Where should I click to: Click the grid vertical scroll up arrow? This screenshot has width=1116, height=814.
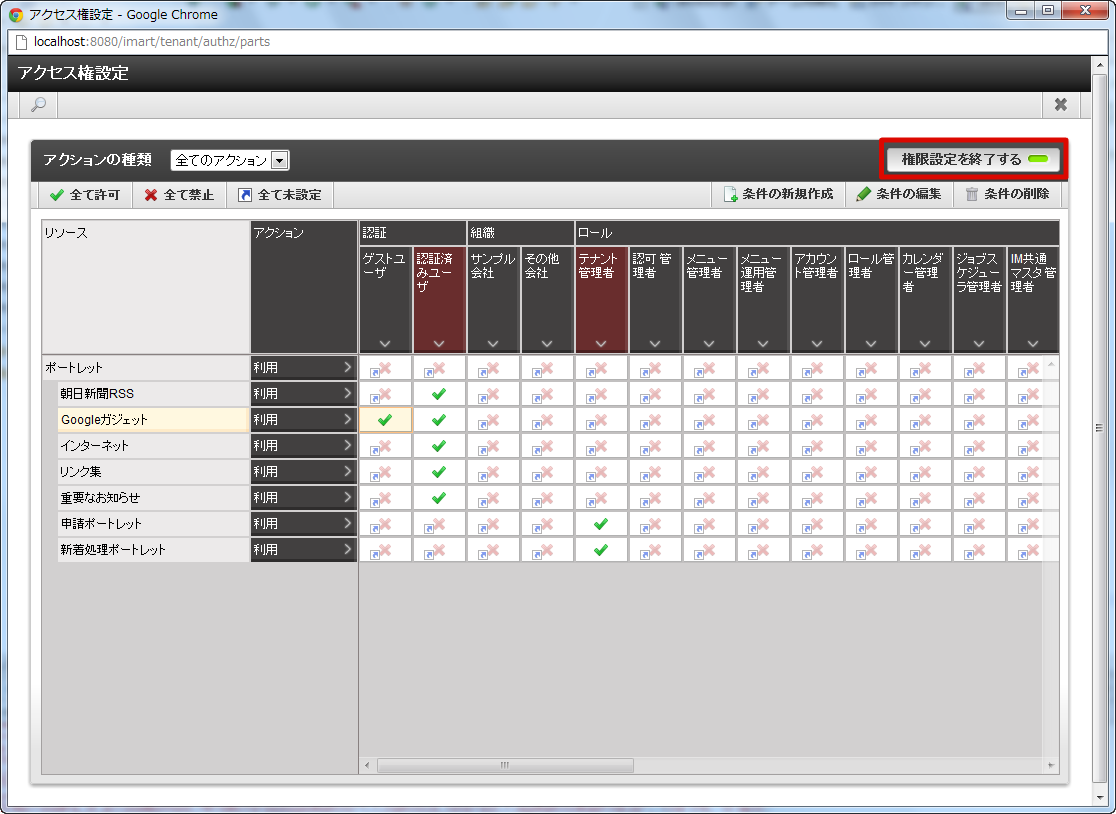click(x=1051, y=364)
